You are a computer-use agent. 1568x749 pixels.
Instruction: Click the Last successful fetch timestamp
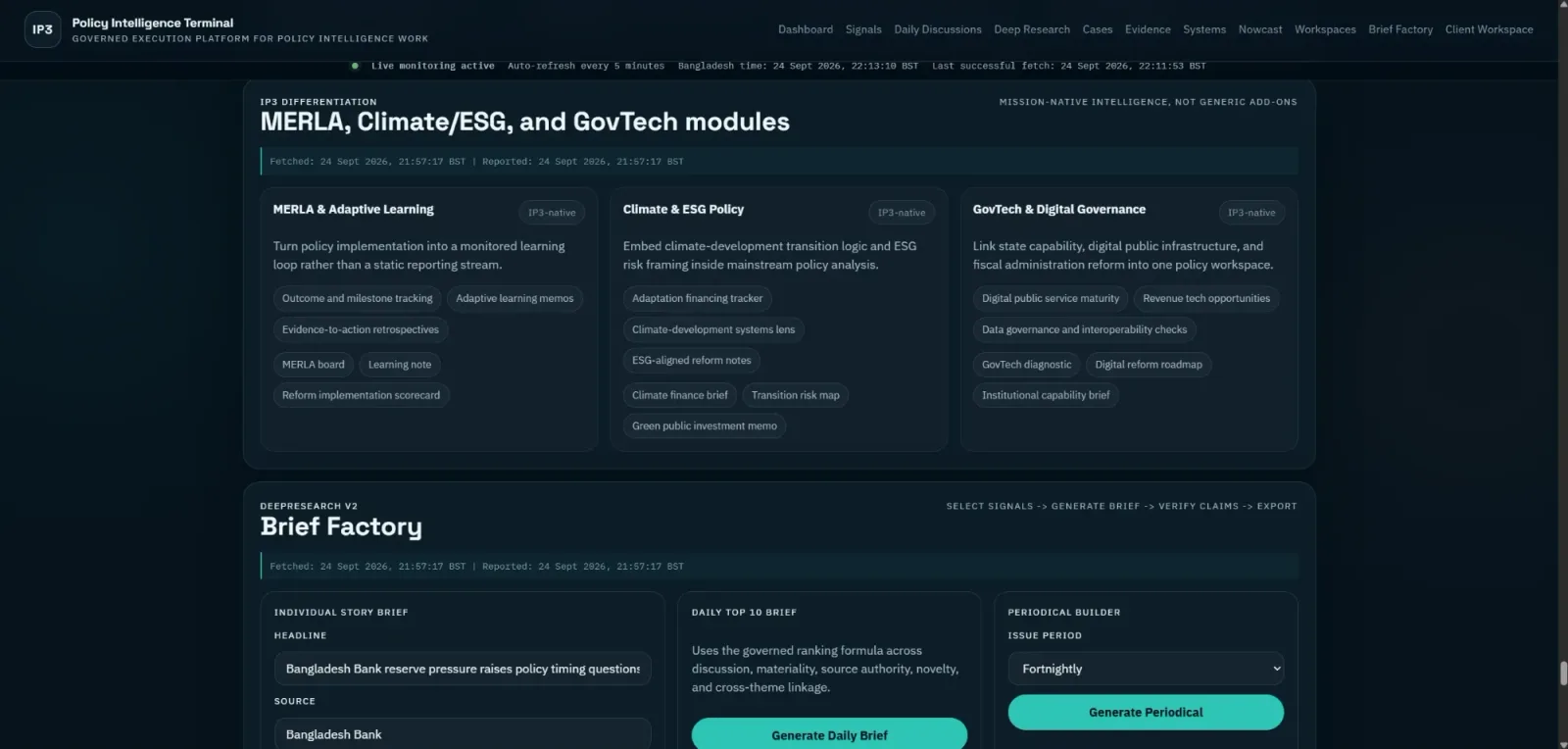[1069, 66]
